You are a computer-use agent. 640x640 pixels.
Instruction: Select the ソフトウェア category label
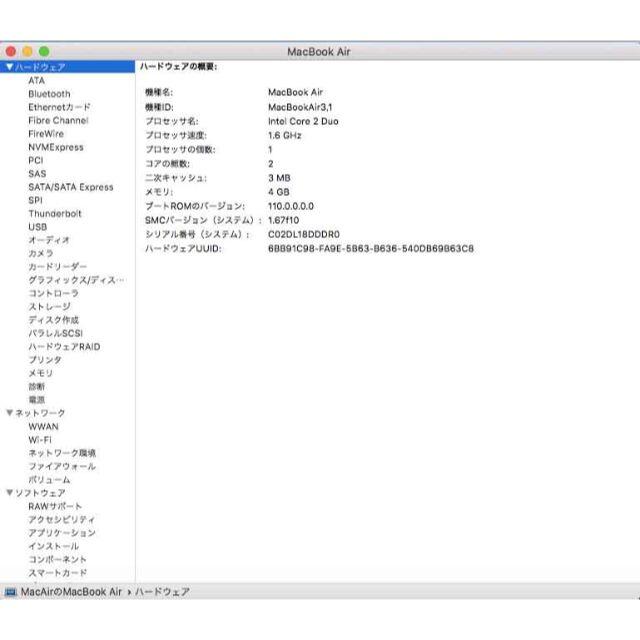click(x=40, y=493)
